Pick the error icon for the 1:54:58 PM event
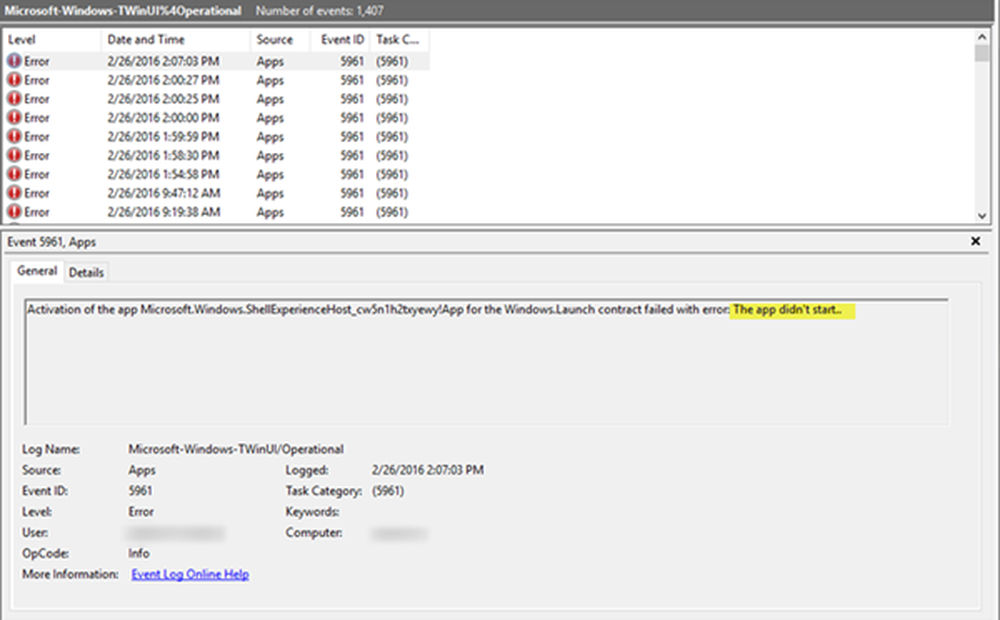 (x=14, y=174)
